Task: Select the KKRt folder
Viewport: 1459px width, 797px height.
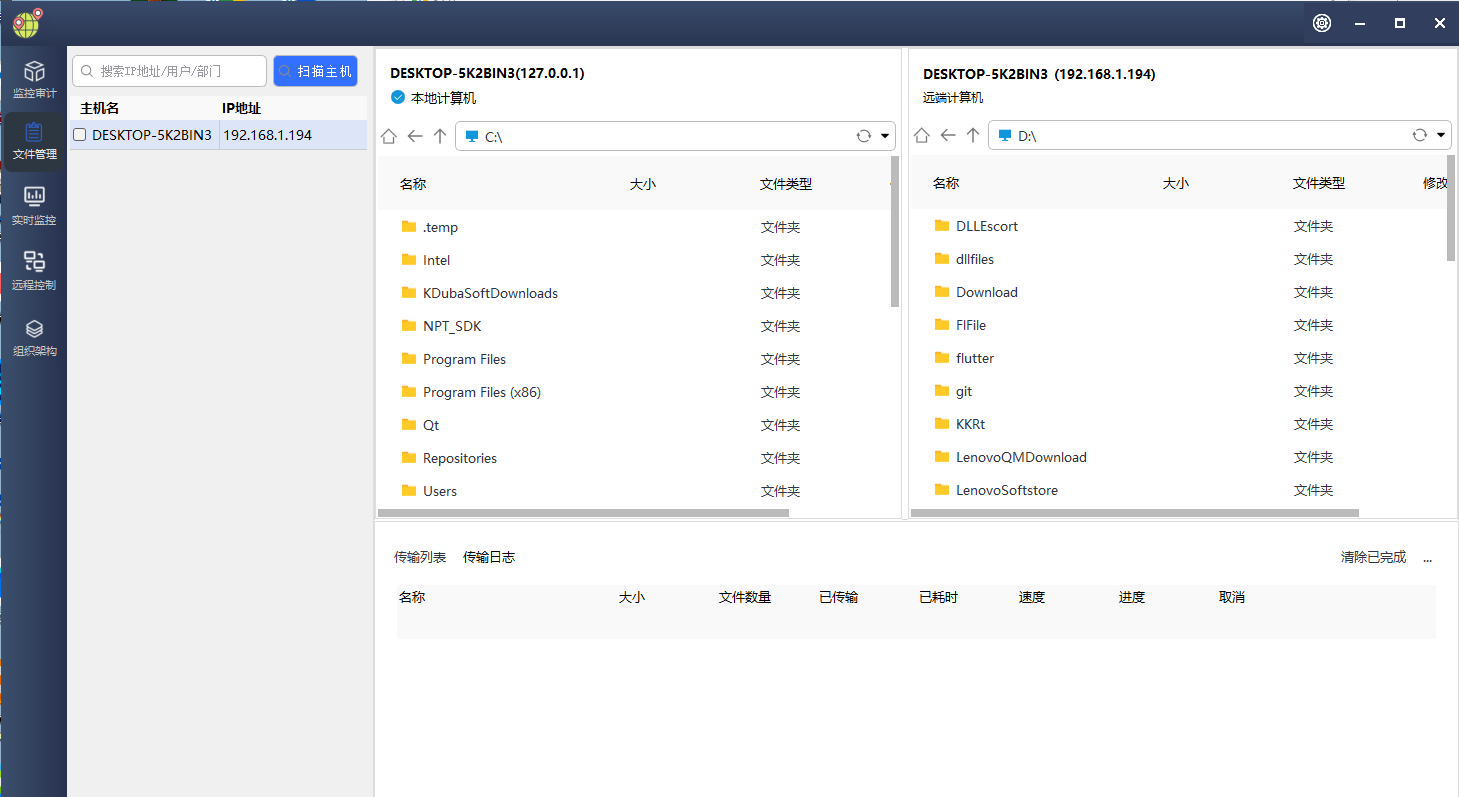Action: click(x=970, y=424)
